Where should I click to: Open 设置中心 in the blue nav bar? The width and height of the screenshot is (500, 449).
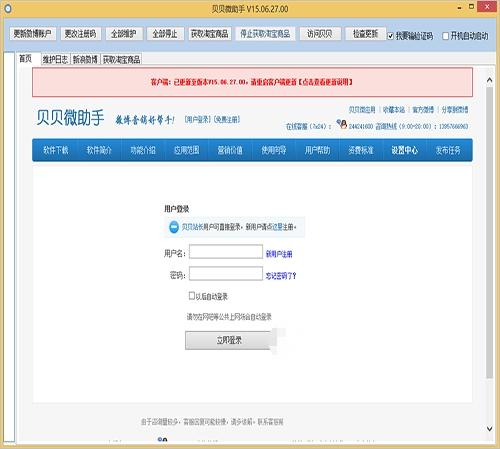[x=405, y=150]
